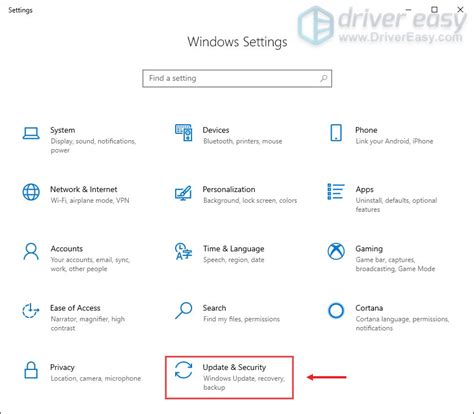
Task: Click 'Bluetooth, printers, mouse' description
Action: (243, 141)
